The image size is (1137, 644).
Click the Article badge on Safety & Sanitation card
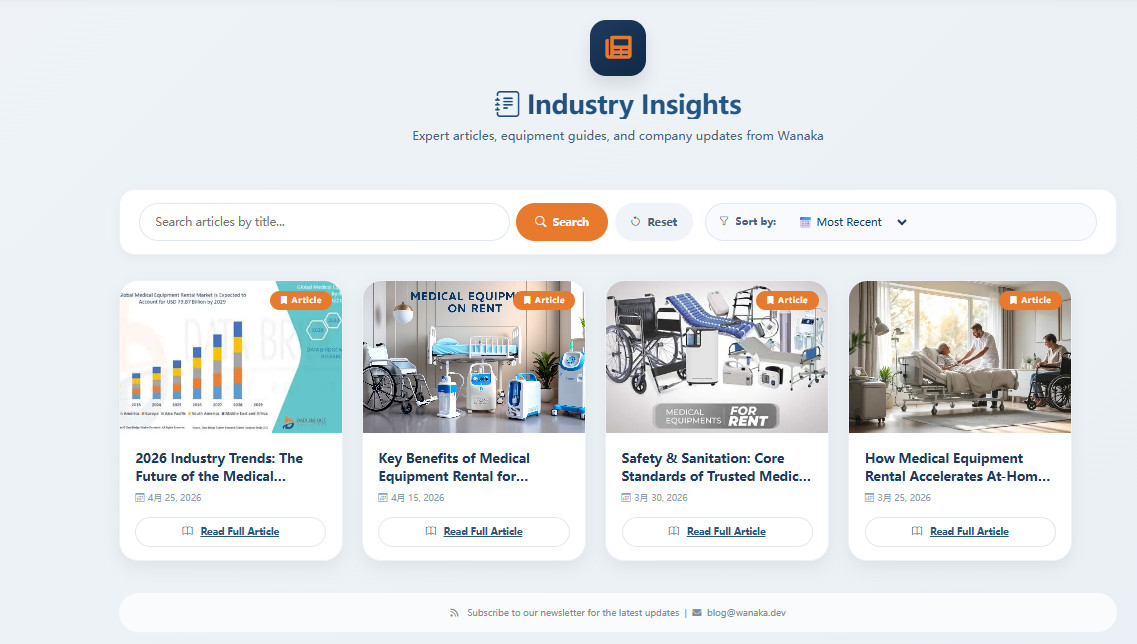click(x=787, y=300)
